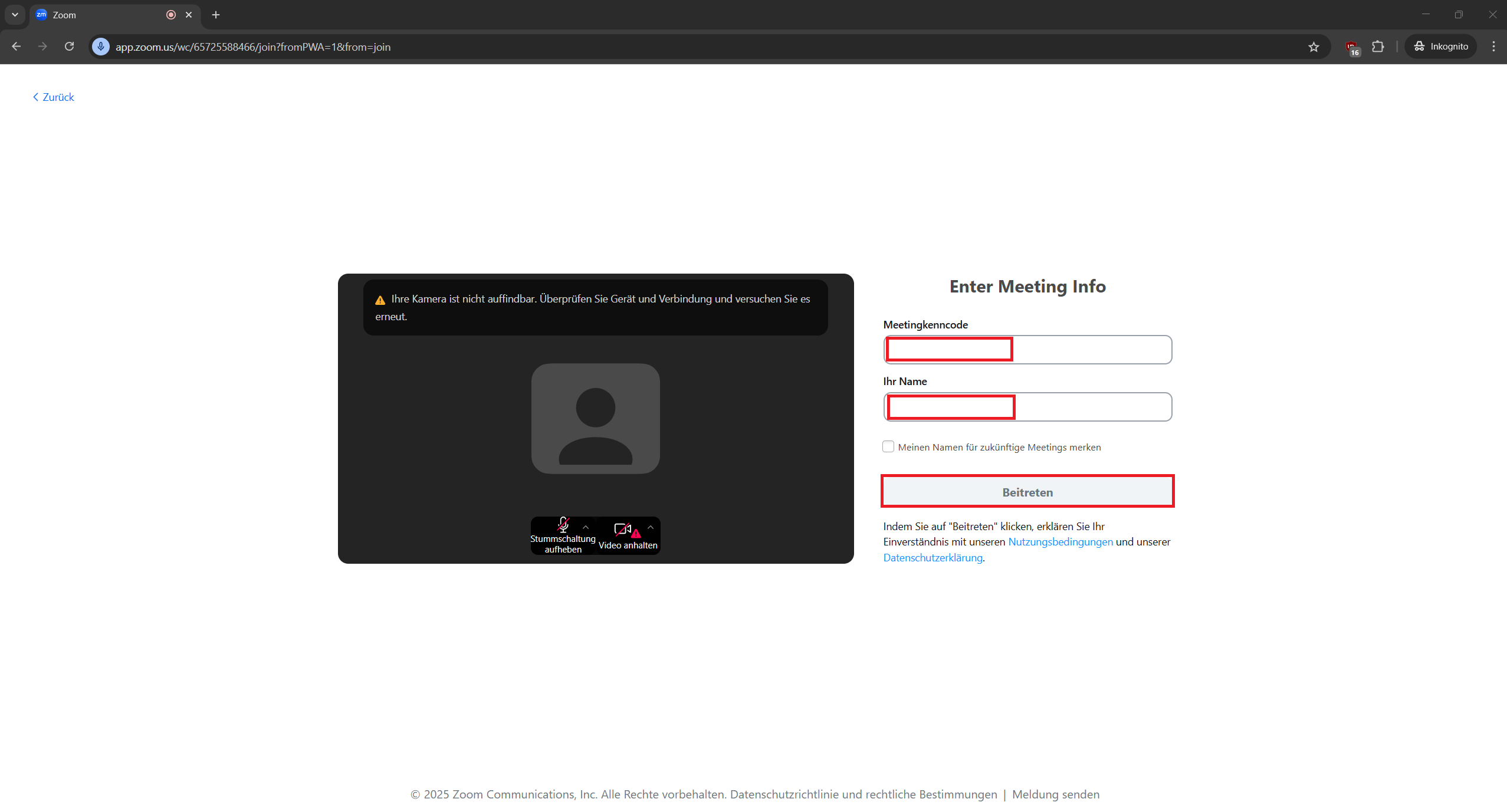1507x812 pixels.
Task: Click the Video anhalten camera icon
Action: coord(622,530)
